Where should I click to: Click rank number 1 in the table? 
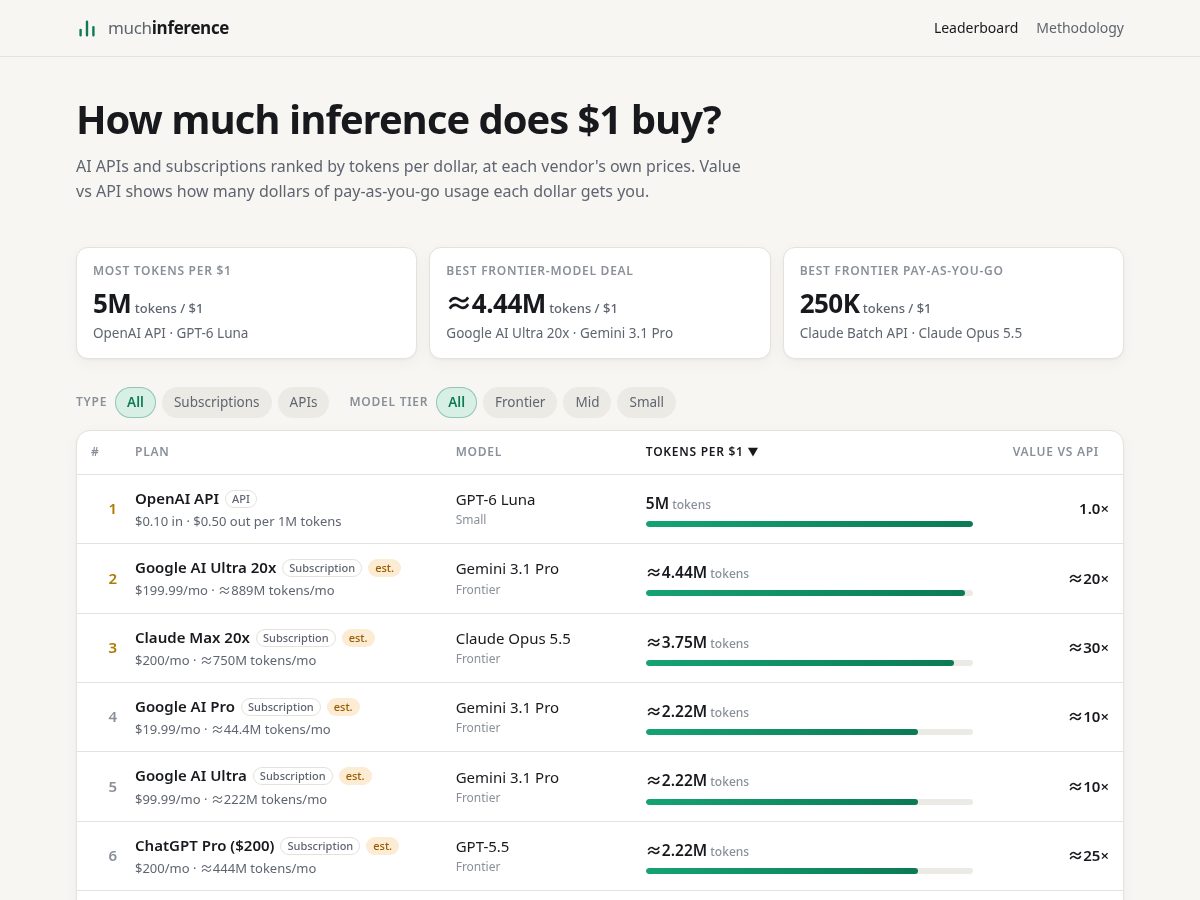(x=112, y=509)
